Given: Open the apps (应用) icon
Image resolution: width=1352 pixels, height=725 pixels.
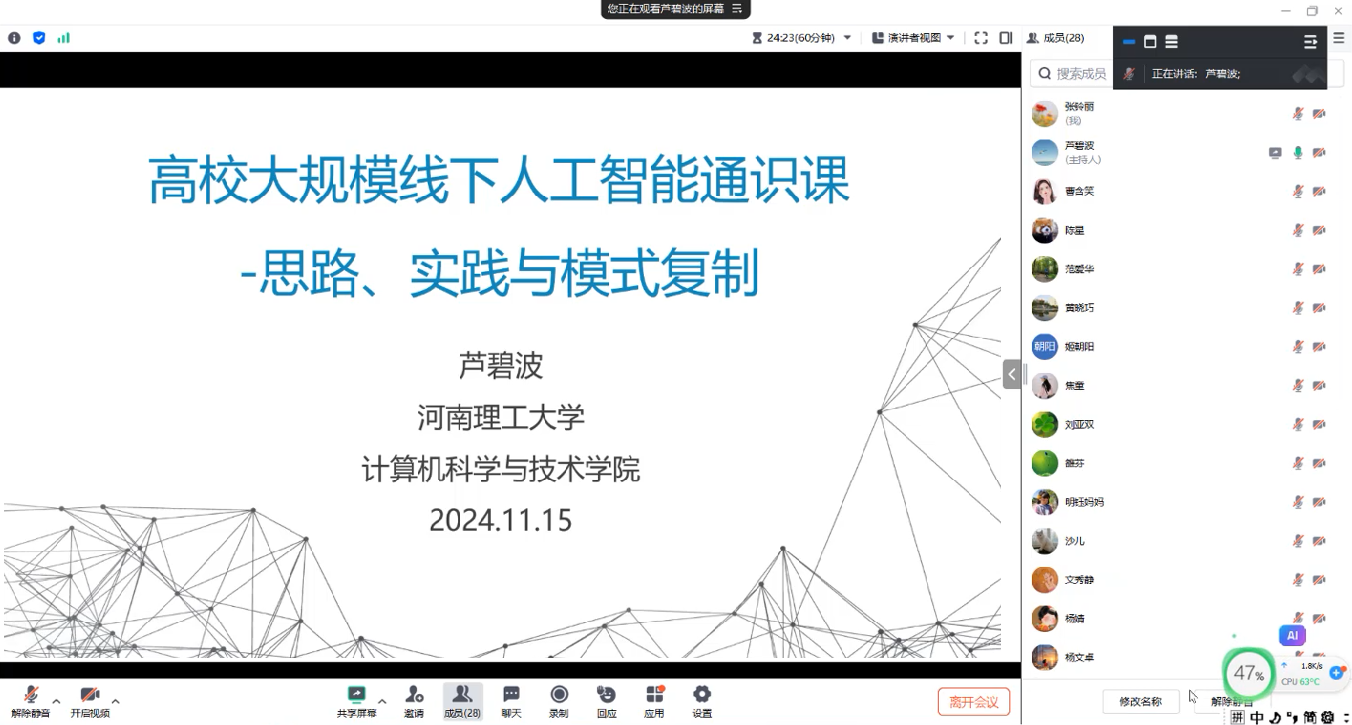Looking at the screenshot, I should click(x=654, y=700).
